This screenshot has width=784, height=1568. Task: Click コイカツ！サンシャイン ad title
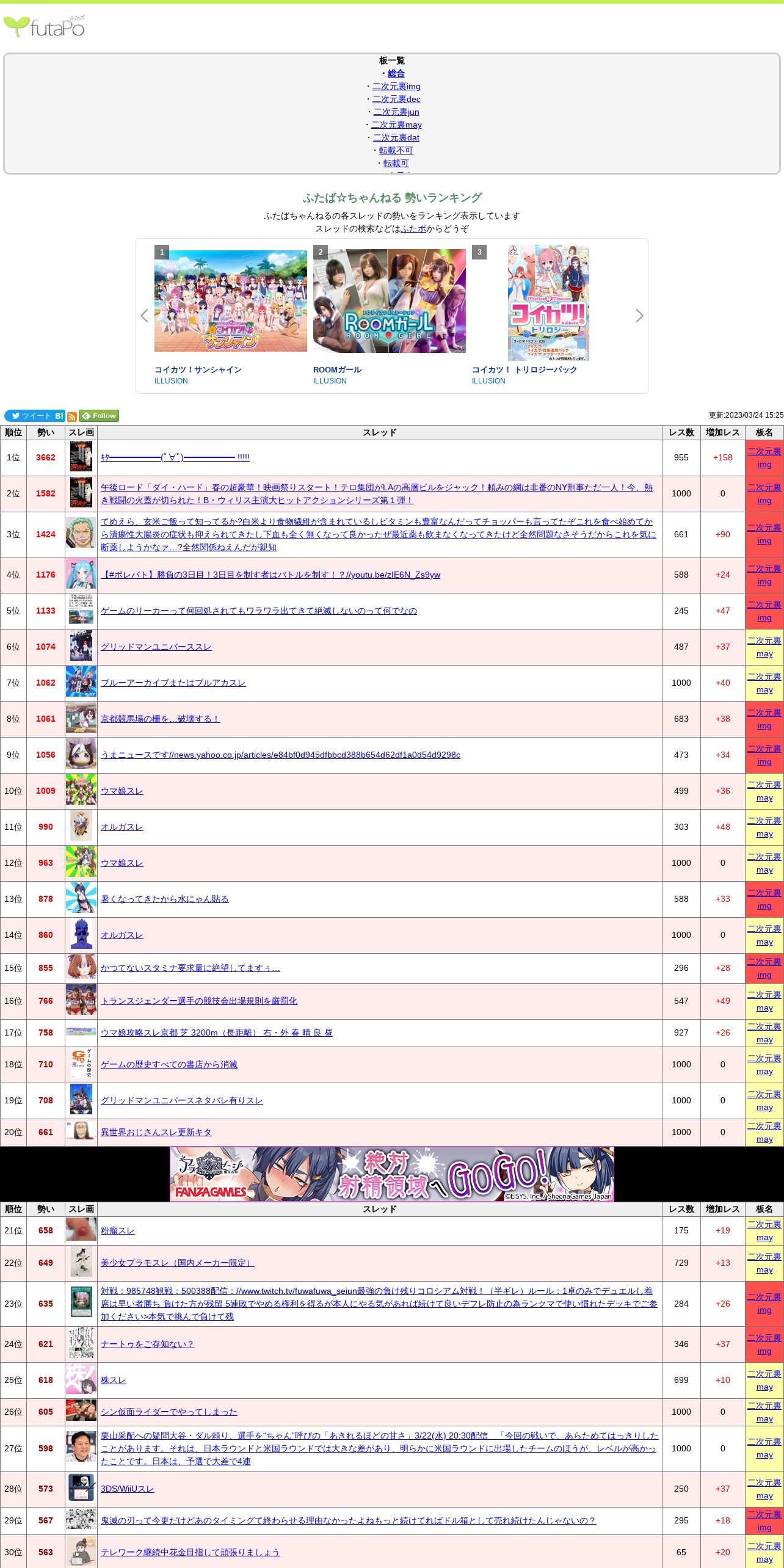(198, 369)
